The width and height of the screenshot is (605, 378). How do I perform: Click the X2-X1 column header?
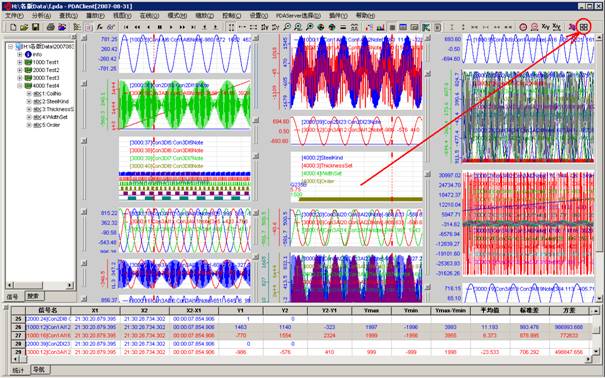[194, 310]
